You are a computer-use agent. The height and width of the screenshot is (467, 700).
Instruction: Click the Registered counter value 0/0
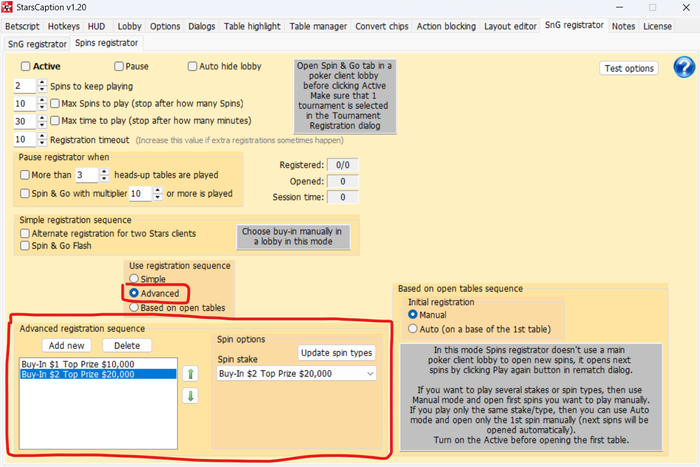[x=343, y=165]
